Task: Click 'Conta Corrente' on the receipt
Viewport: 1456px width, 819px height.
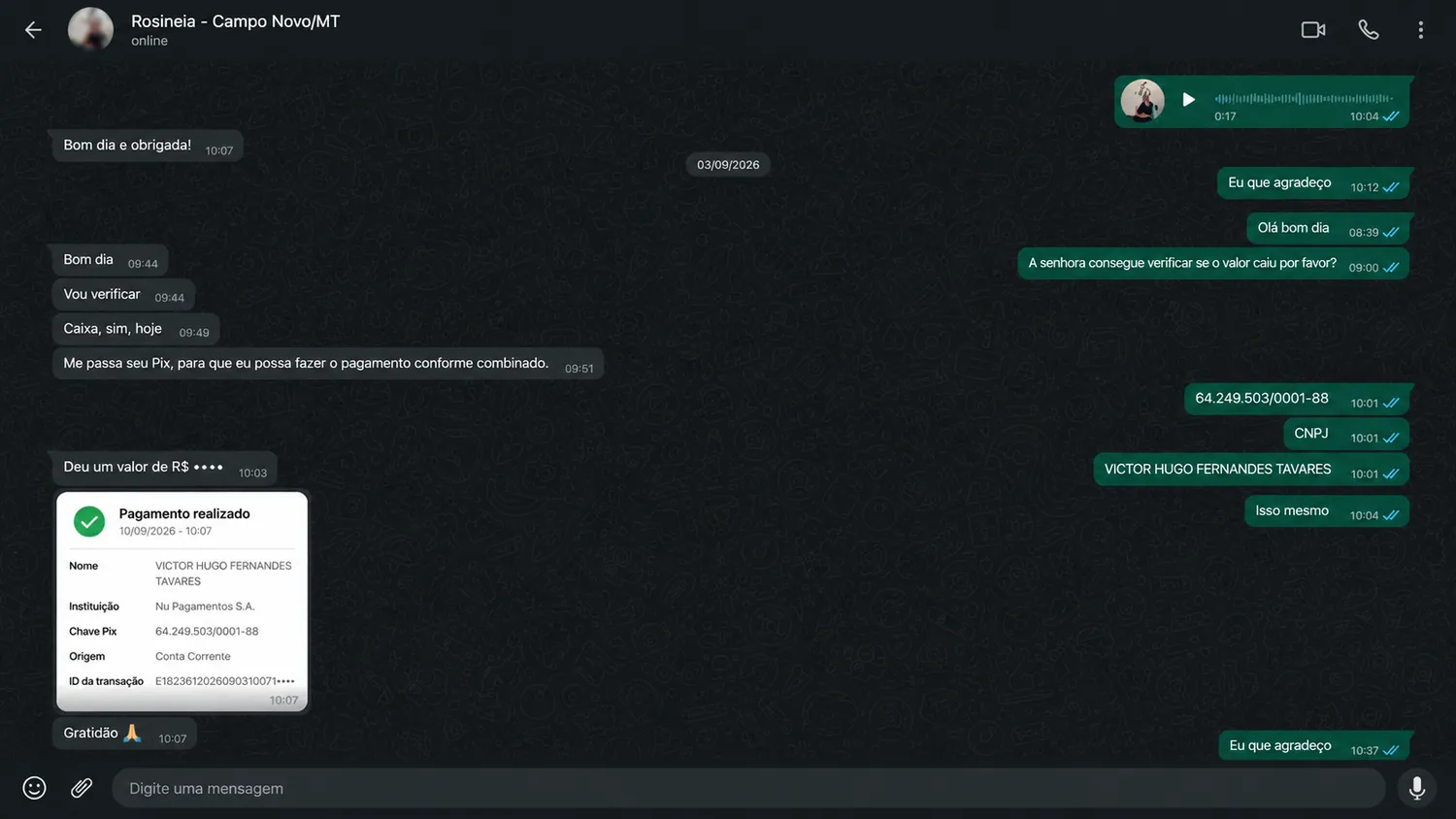Action: tap(193, 657)
